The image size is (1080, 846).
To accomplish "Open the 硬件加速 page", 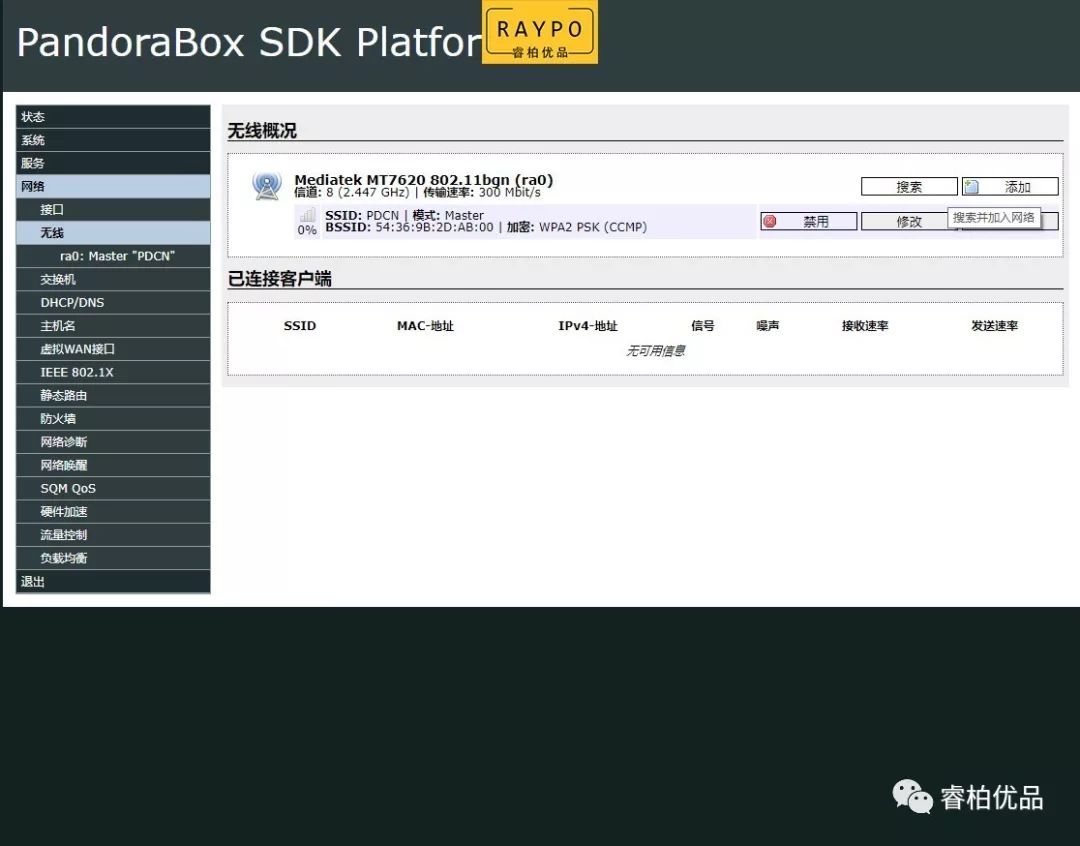I will pyautogui.click(x=113, y=511).
